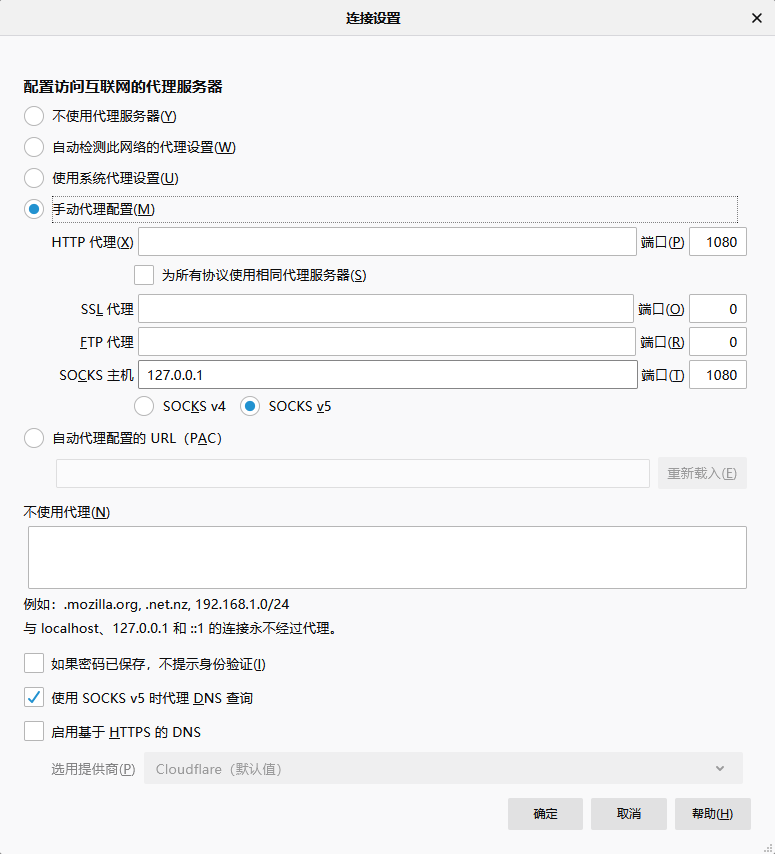This screenshot has height=854, width=775.
Task: Click the SOCKS port field
Action: pyautogui.click(x=717, y=375)
